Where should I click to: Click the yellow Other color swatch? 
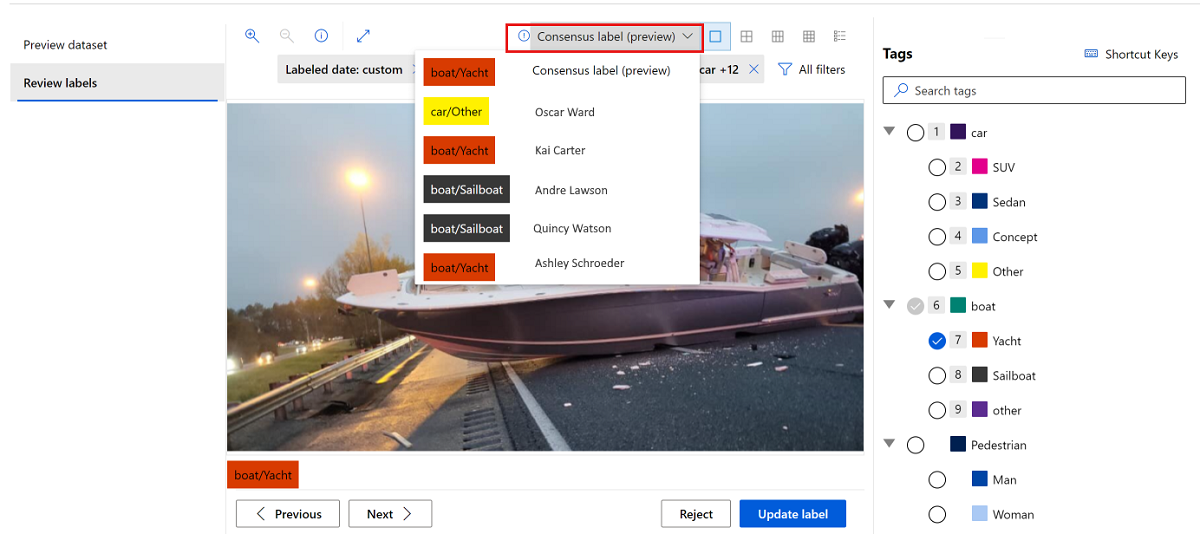click(980, 271)
